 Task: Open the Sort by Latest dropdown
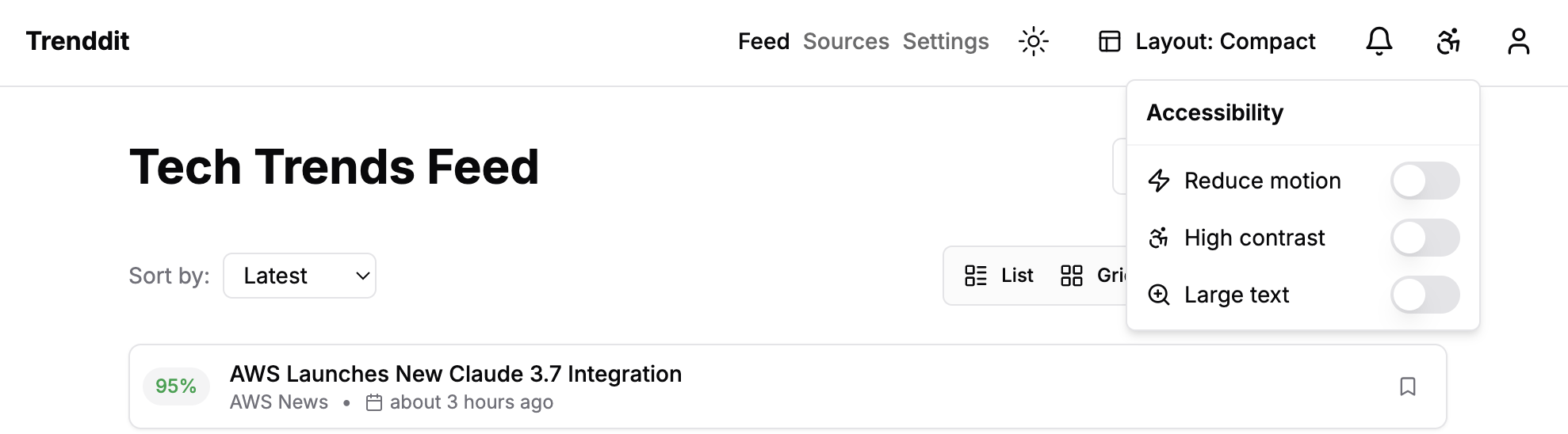[x=300, y=276]
